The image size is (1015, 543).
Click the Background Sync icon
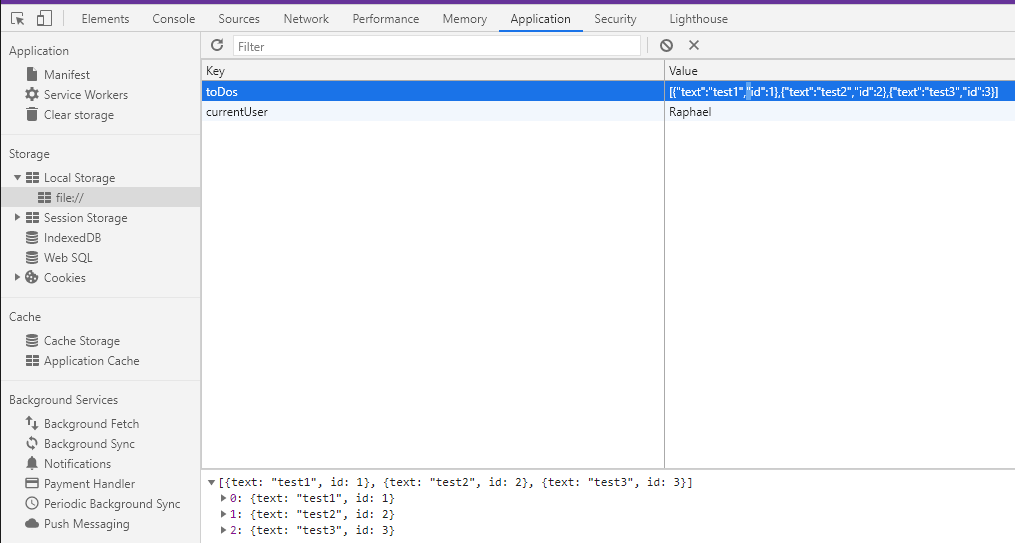pyautogui.click(x=32, y=443)
